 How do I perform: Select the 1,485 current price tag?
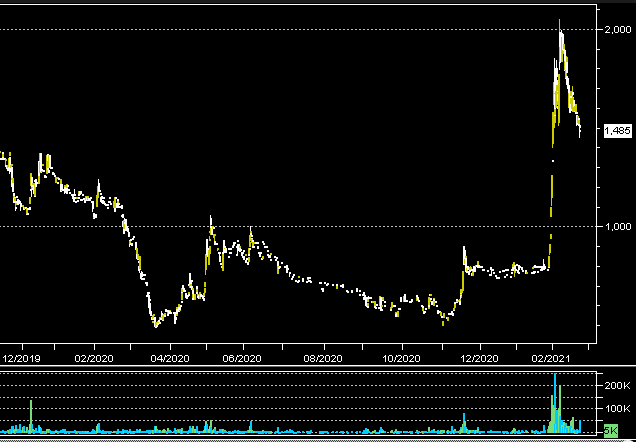[x=618, y=131]
